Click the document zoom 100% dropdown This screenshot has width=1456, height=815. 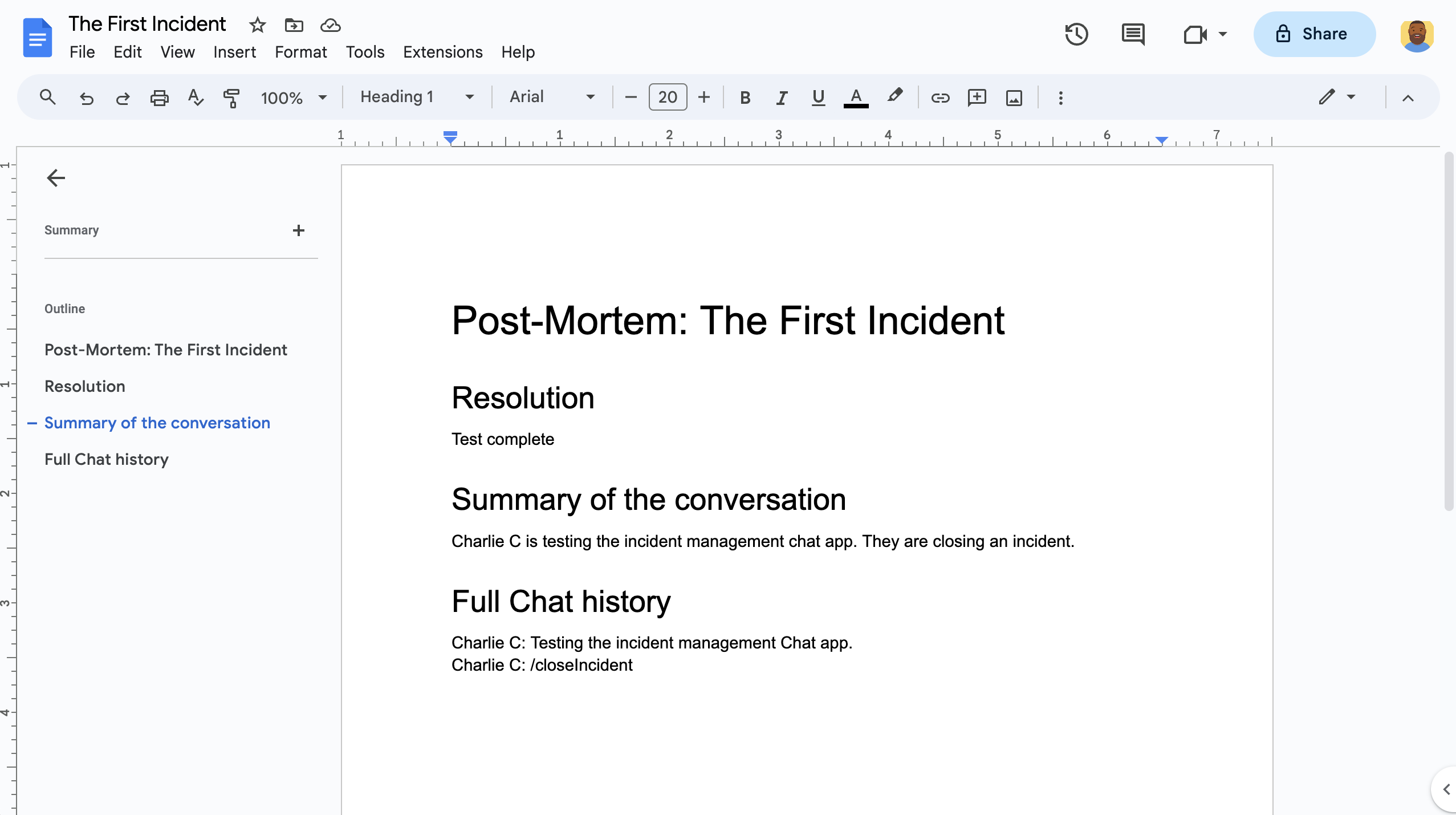click(293, 97)
